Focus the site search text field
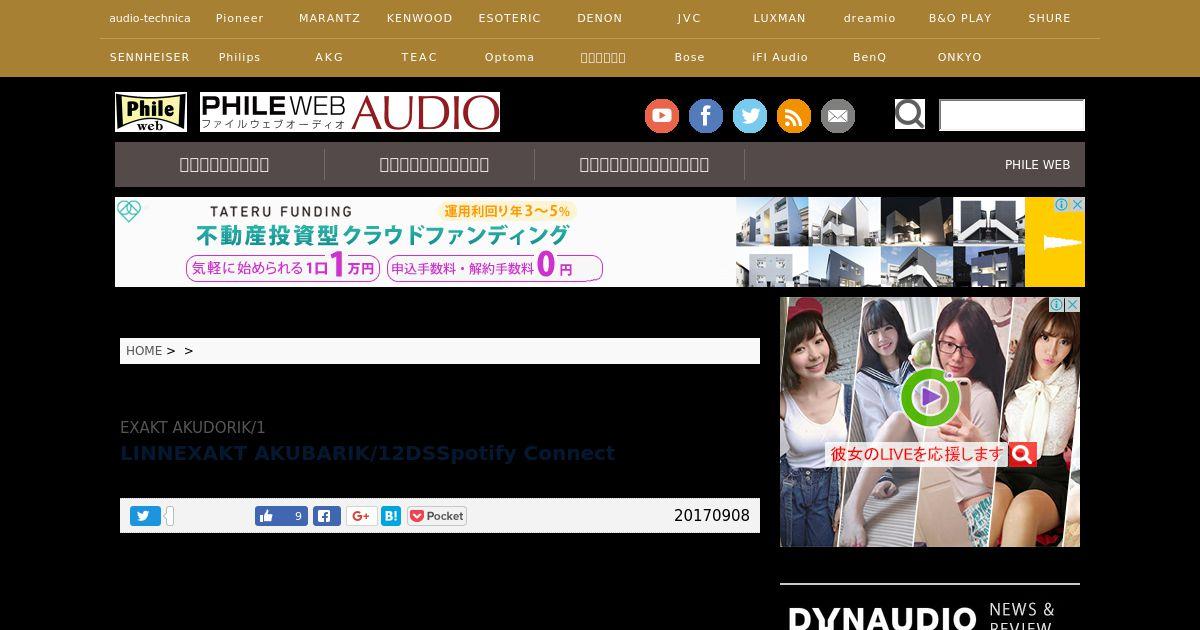Image resolution: width=1200 pixels, height=630 pixels. 1012,115
